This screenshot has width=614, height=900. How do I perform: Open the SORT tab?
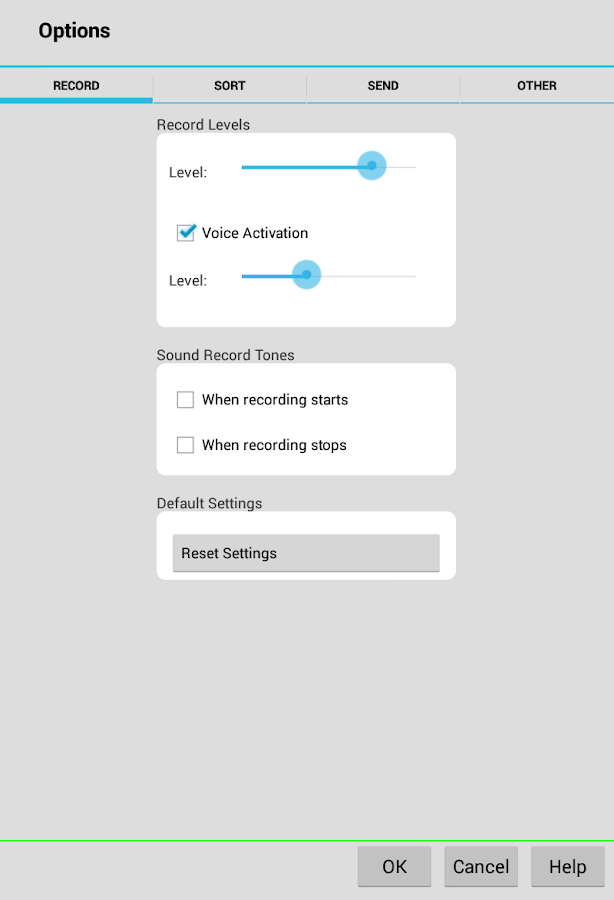click(229, 86)
